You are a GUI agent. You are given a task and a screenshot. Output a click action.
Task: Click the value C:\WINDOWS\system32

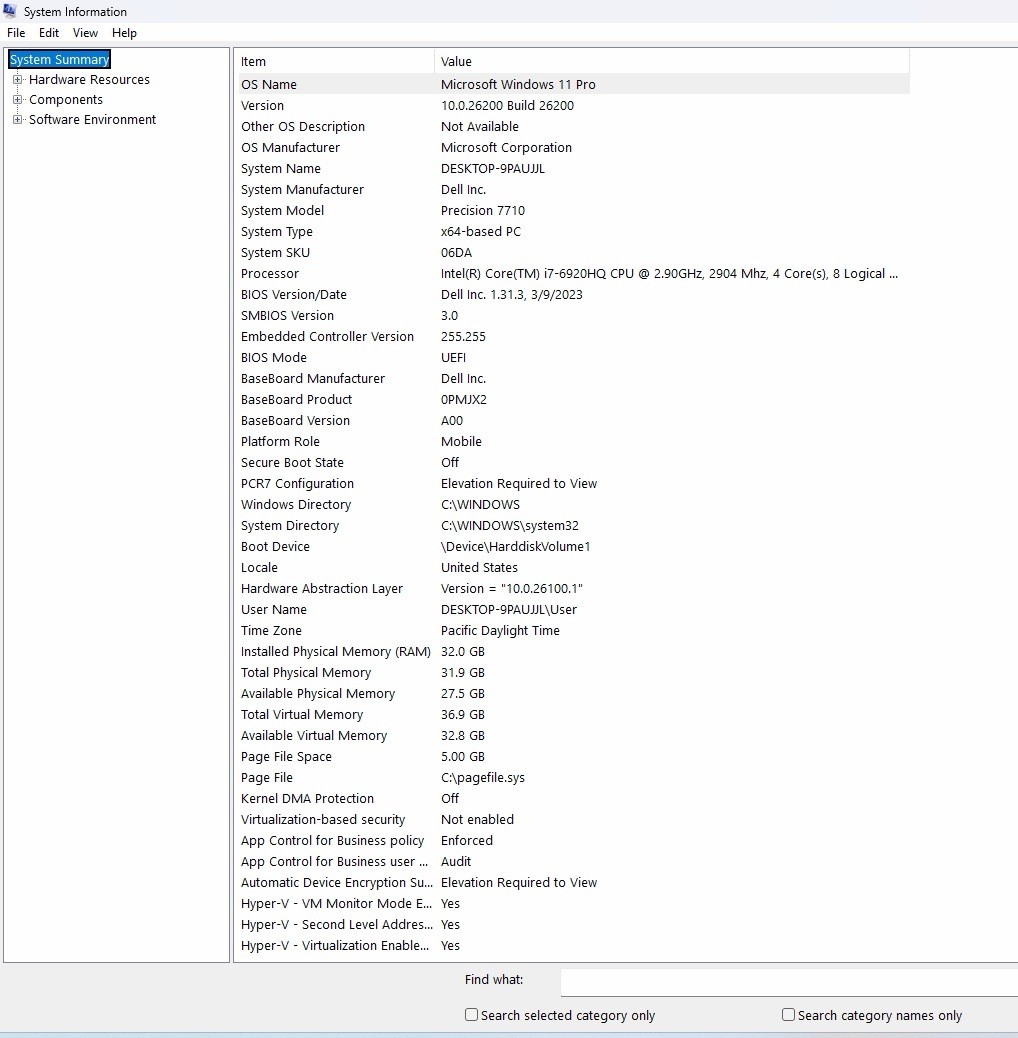click(x=510, y=526)
